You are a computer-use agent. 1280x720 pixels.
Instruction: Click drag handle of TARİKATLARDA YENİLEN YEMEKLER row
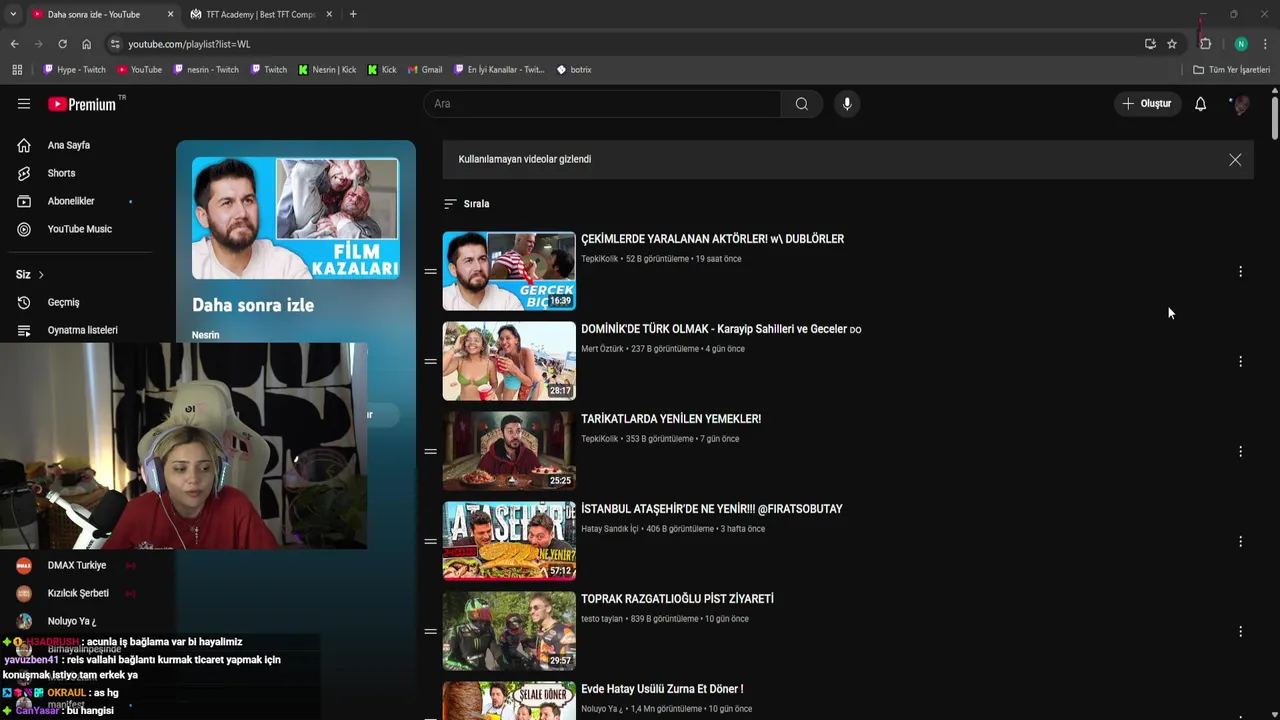coord(431,452)
